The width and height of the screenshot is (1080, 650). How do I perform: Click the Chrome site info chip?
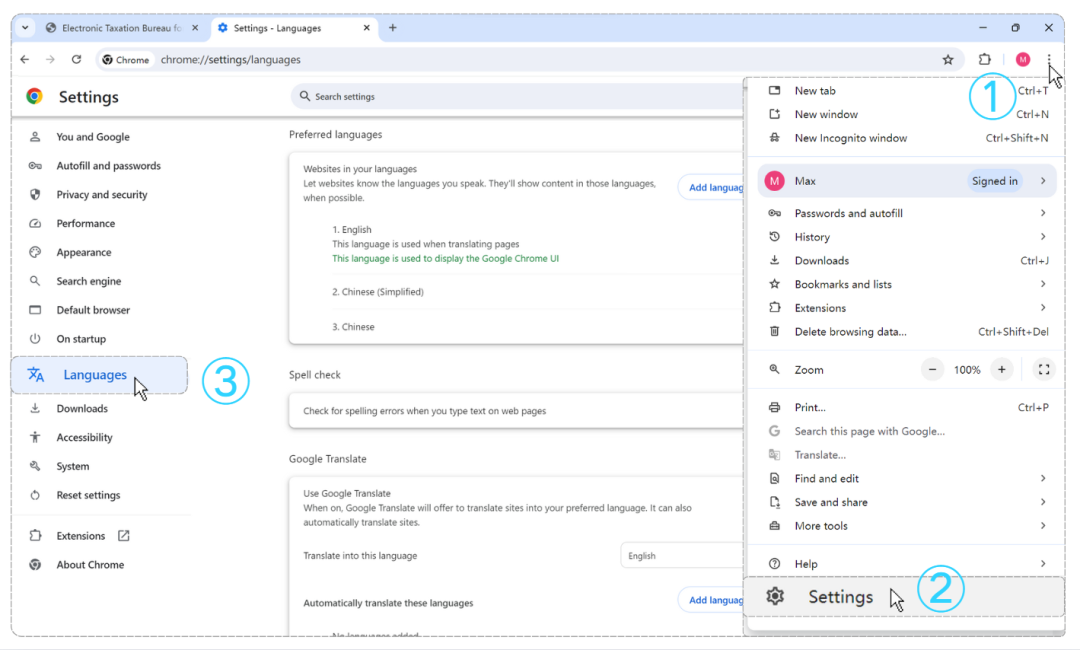click(x=126, y=60)
